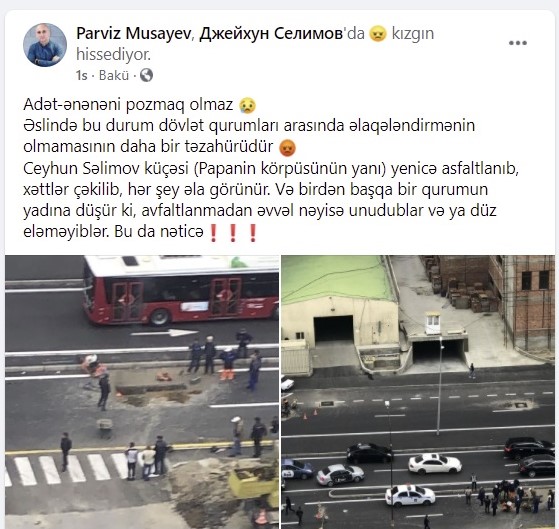Image resolution: width=559 pixels, height=529 pixels.
Task: Click the red exclamation marks emoji
Action: pyautogui.click(x=233, y=233)
